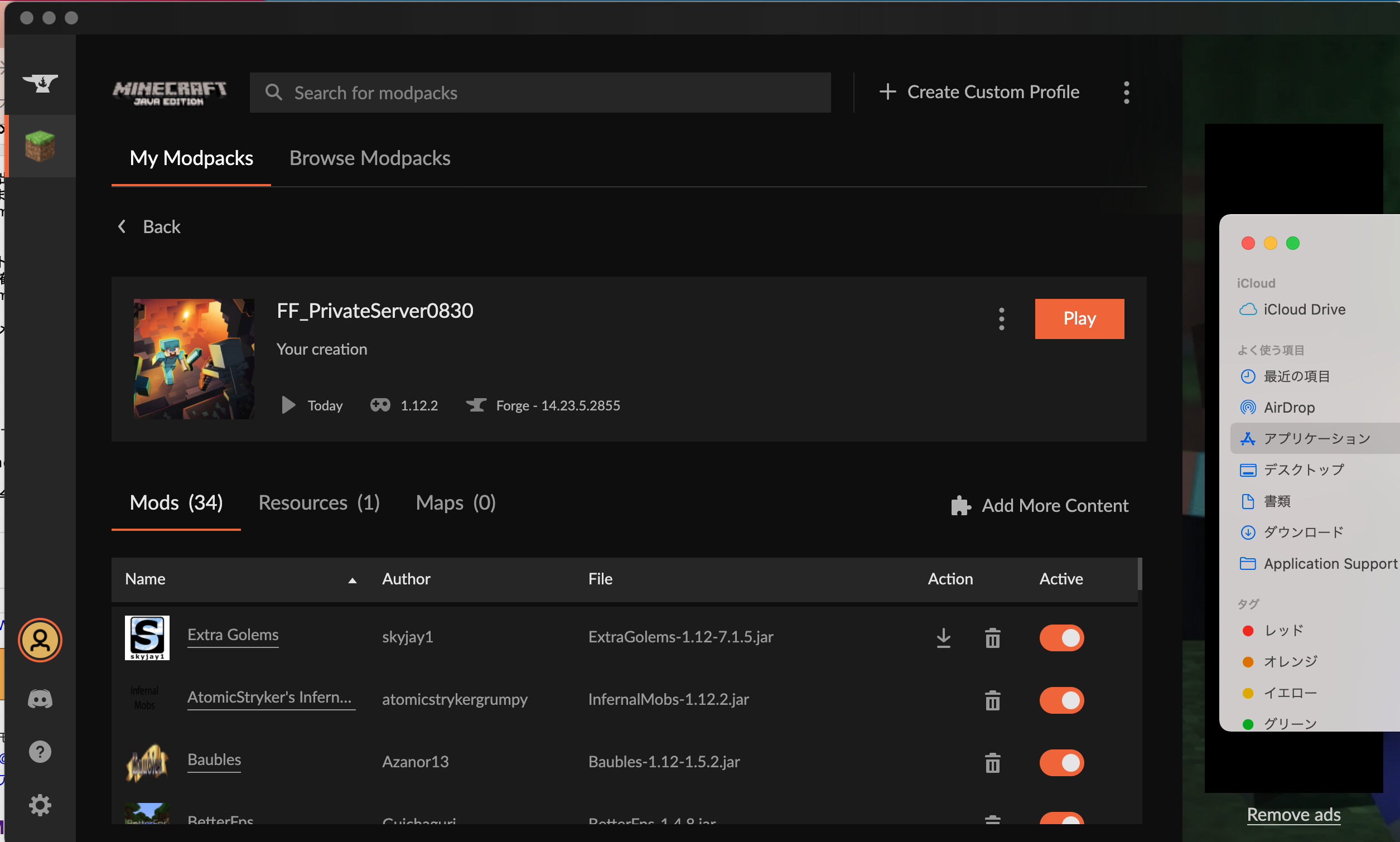Click the Baubles mod thumbnail
Image resolution: width=1400 pixels, height=842 pixels.
click(147, 763)
